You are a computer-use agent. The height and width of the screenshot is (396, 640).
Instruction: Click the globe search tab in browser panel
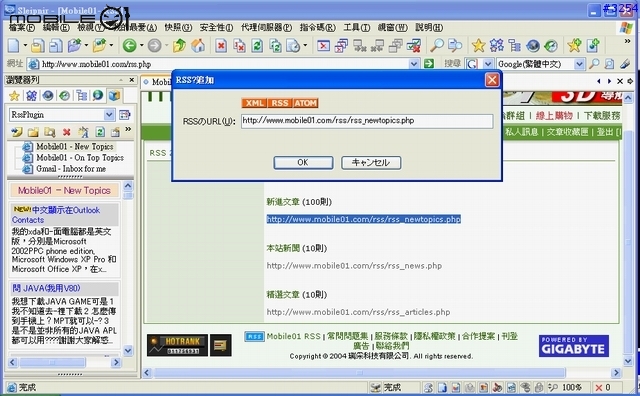98,96
